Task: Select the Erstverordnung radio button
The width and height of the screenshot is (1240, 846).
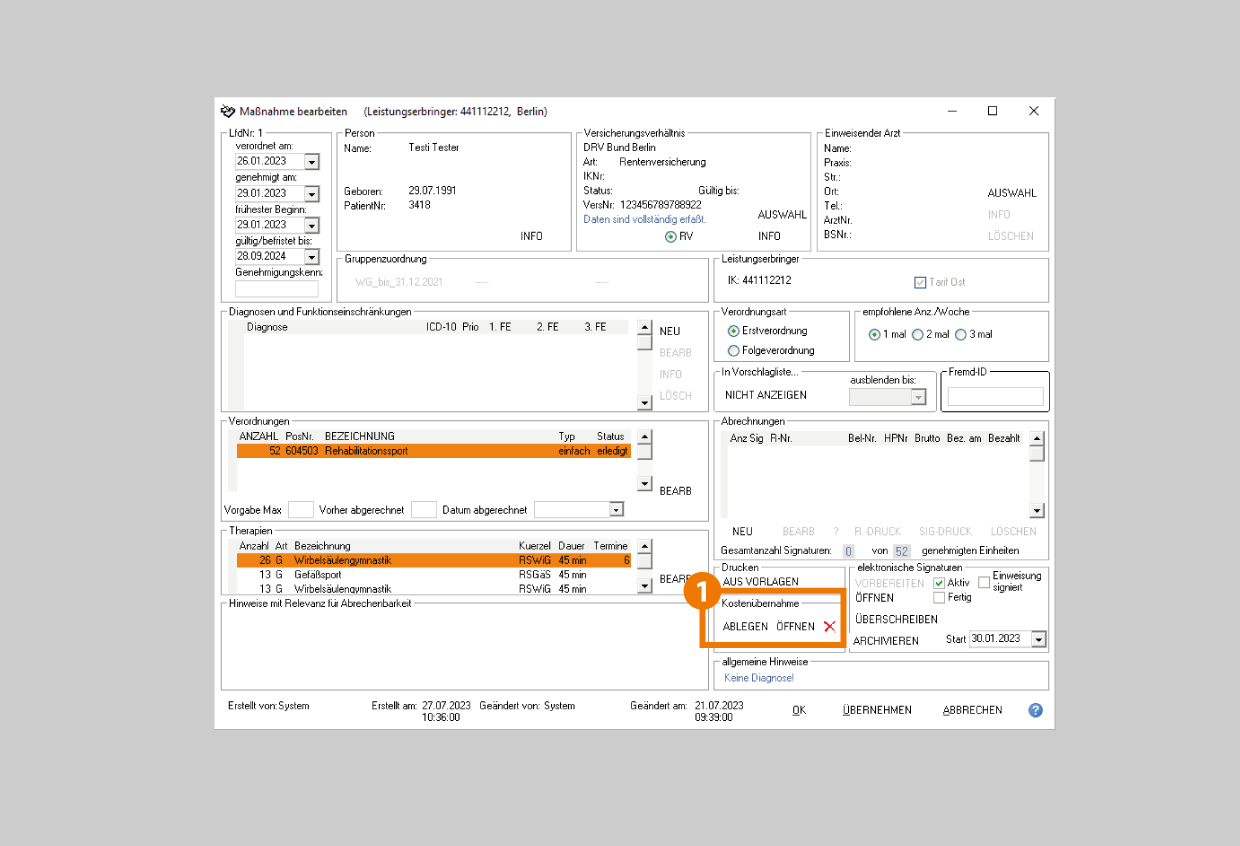Action: (x=734, y=331)
